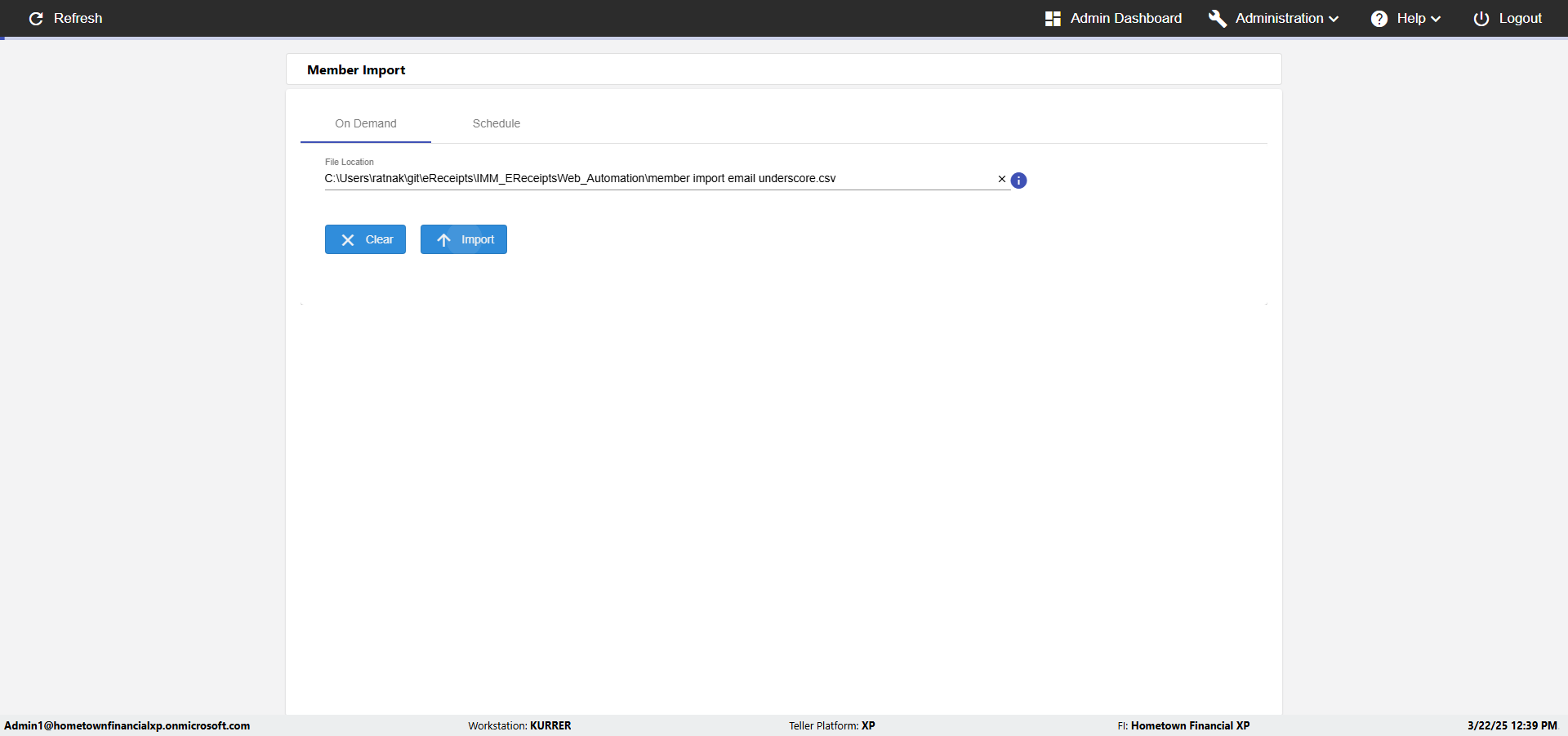Click the Import button
This screenshot has height=736, width=1568.
(x=464, y=239)
